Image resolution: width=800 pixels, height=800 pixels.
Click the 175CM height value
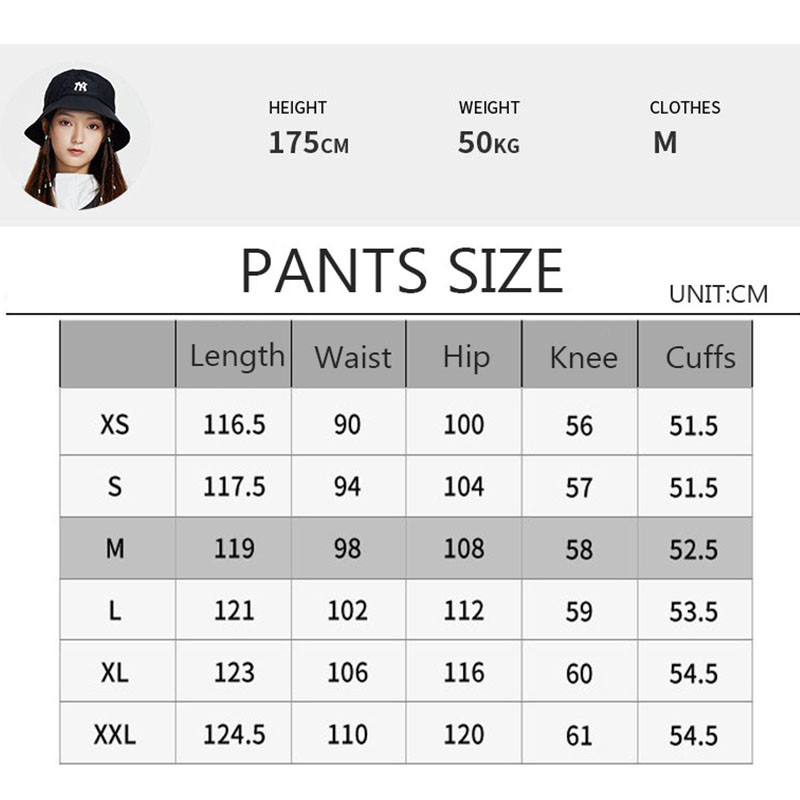coord(308,143)
